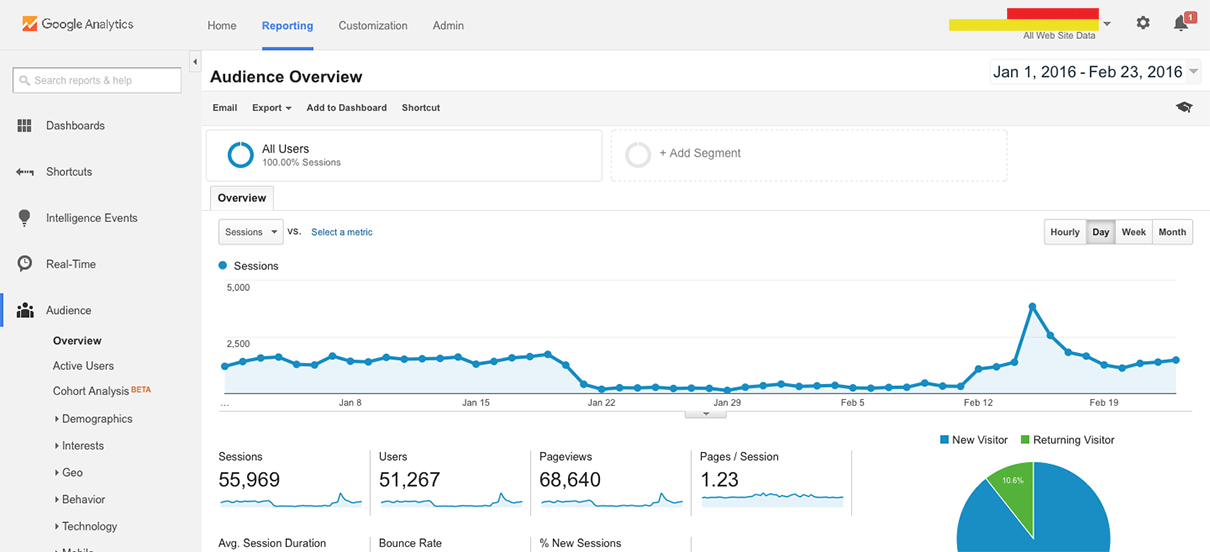
Task: Click the New Visitor blue legend swatch
Action: (944, 440)
